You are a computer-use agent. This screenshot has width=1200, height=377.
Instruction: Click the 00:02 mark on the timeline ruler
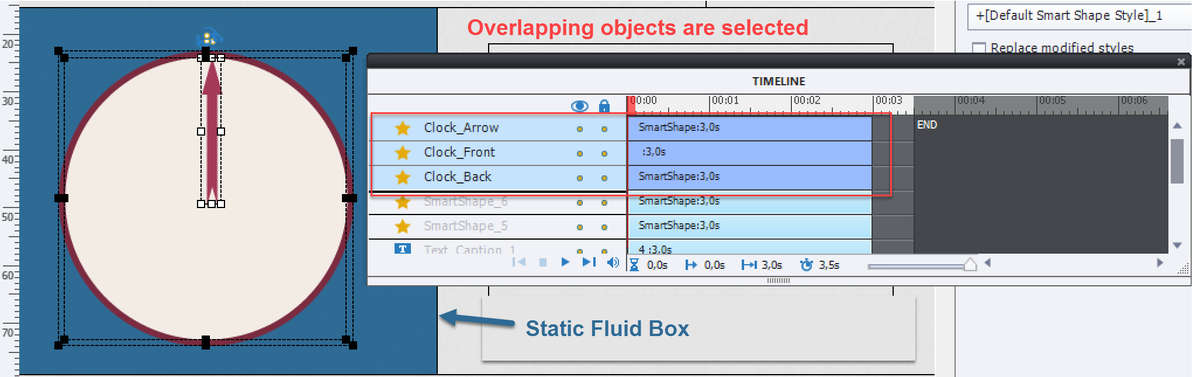click(x=806, y=100)
